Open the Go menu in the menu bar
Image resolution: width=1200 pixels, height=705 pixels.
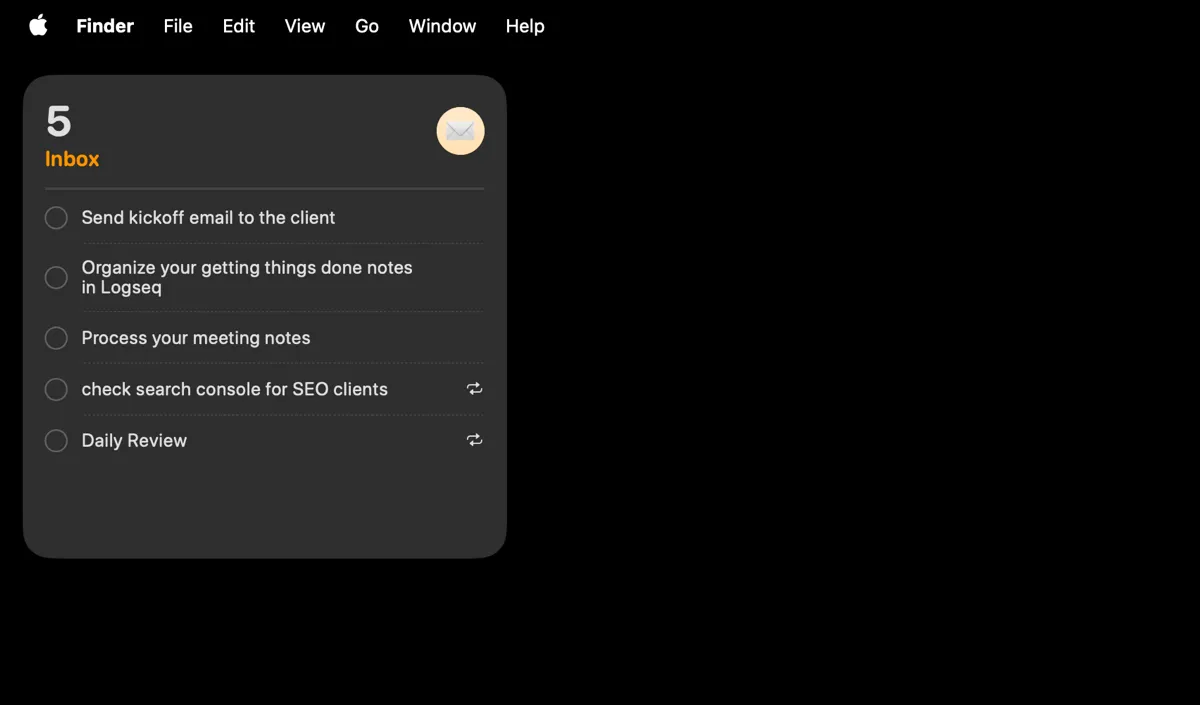(x=366, y=25)
